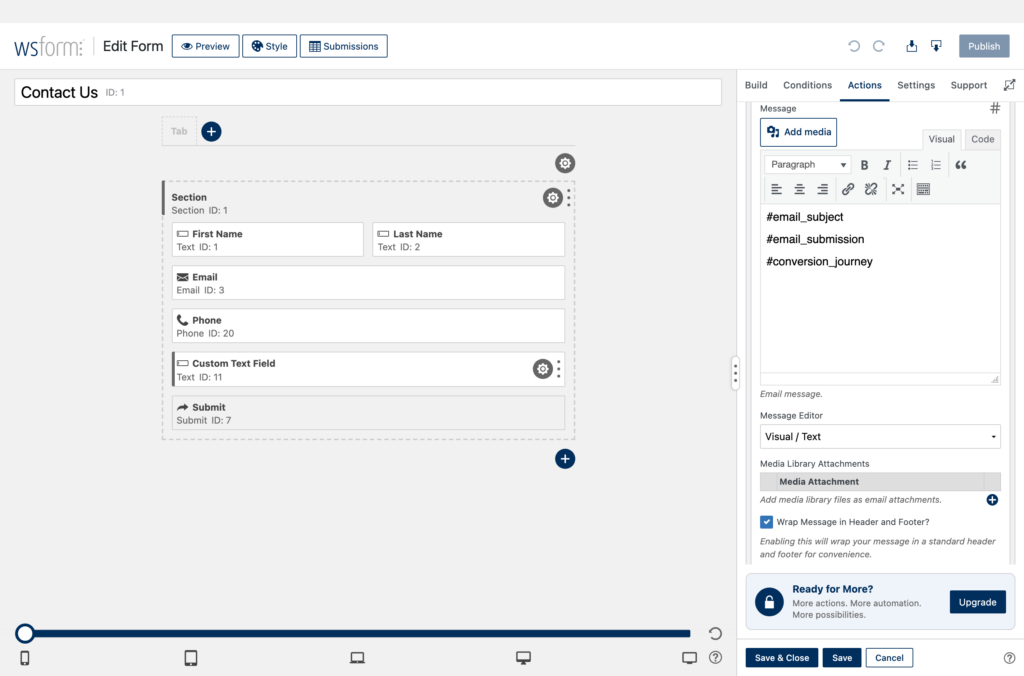Click the undo arrow icon in header
The width and height of the screenshot is (1024, 676).
tap(854, 46)
